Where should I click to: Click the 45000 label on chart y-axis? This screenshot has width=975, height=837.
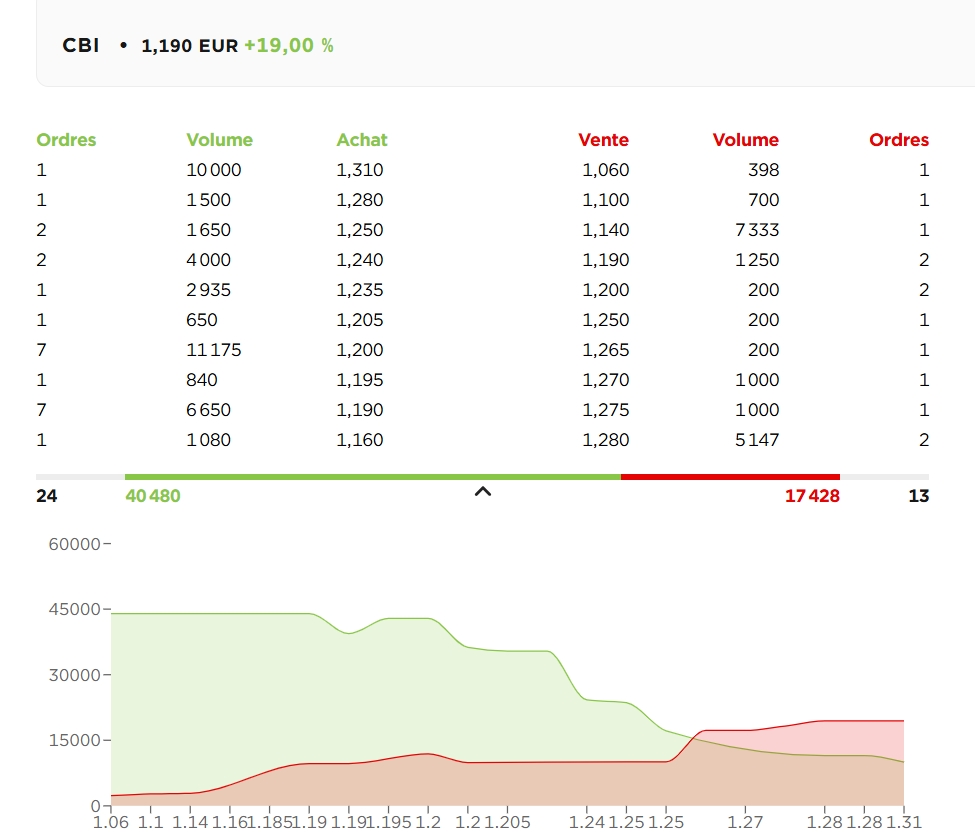click(73, 609)
